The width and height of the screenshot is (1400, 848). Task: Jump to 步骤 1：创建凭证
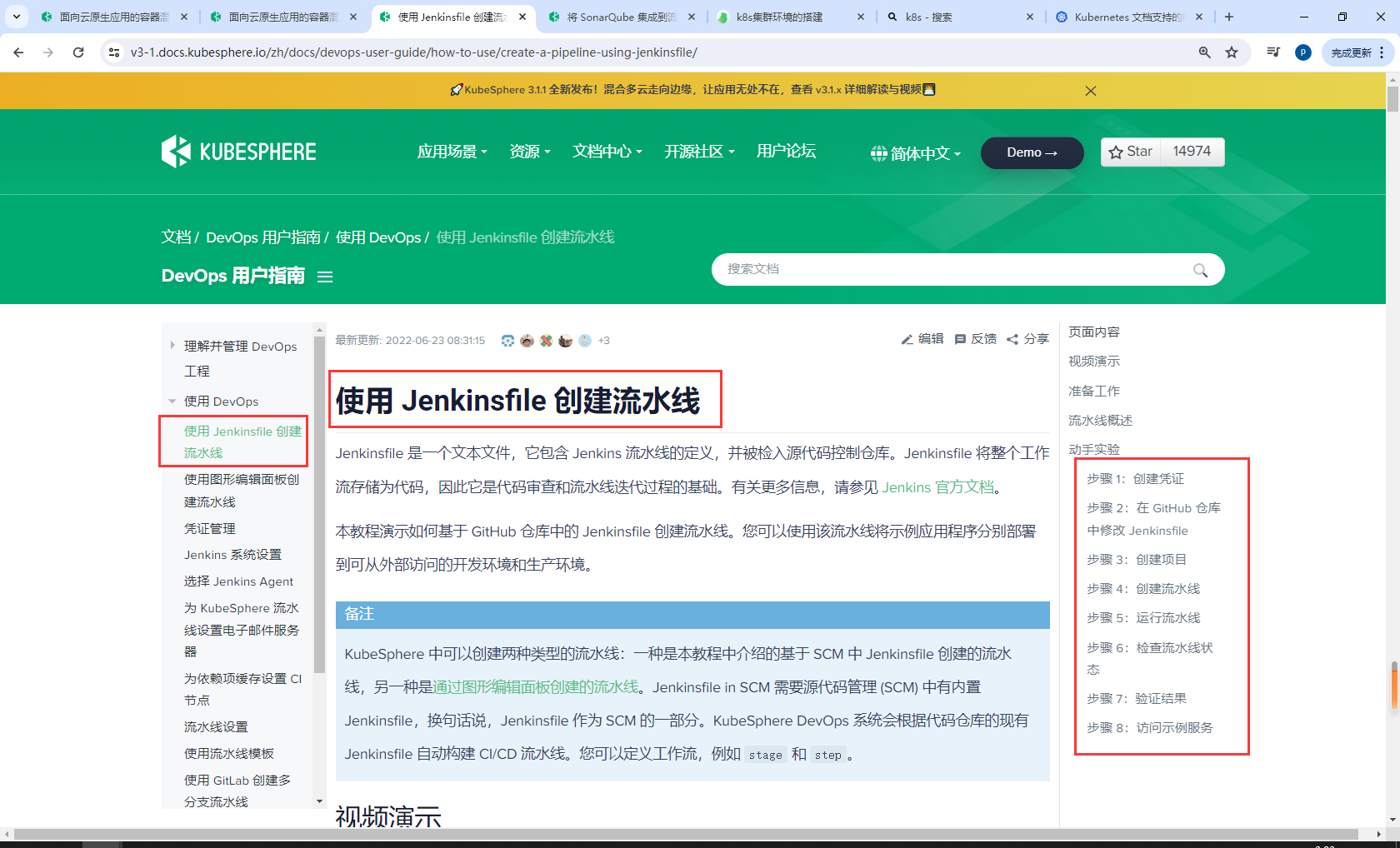1135,479
